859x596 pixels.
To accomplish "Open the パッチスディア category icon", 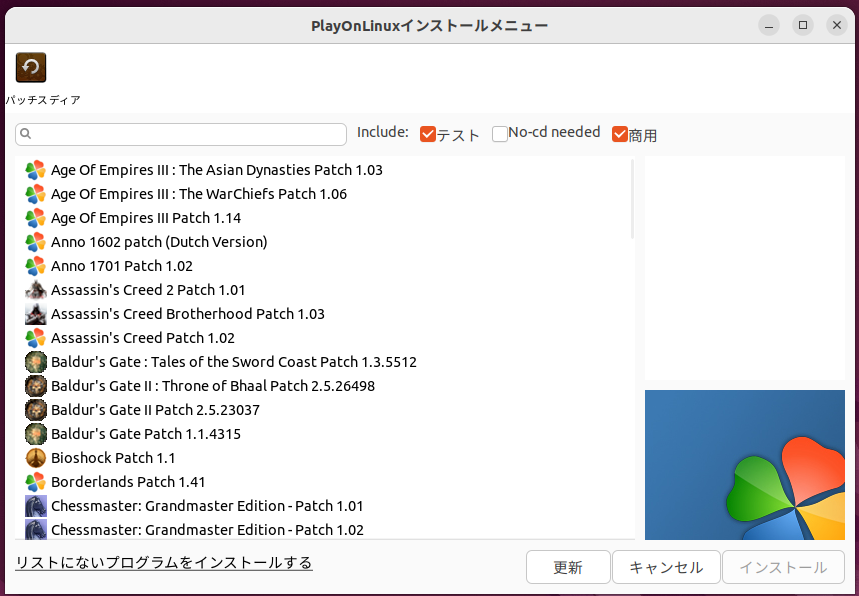I will 31,67.
